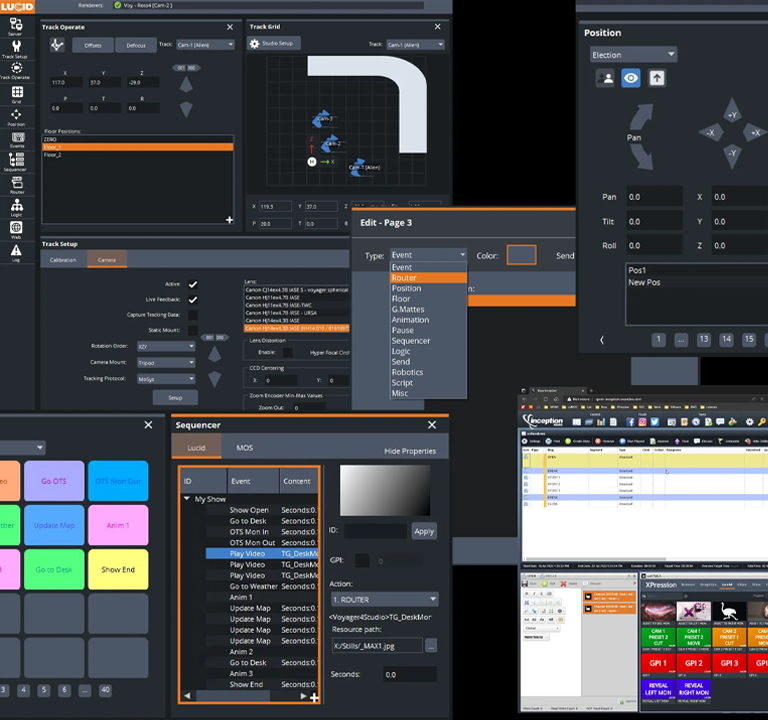
Task: Open the Camera Mount Tripod dropdown
Action: click(166, 362)
